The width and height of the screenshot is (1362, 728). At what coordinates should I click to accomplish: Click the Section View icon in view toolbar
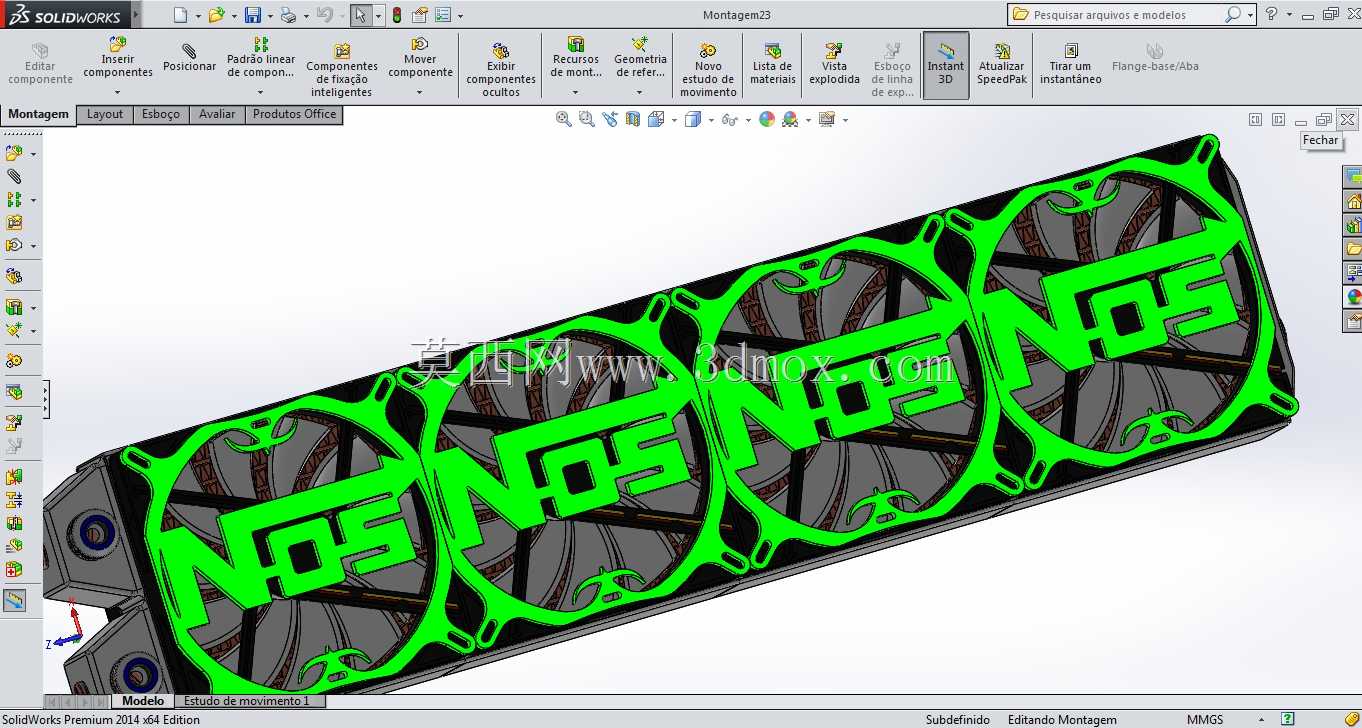[633, 120]
